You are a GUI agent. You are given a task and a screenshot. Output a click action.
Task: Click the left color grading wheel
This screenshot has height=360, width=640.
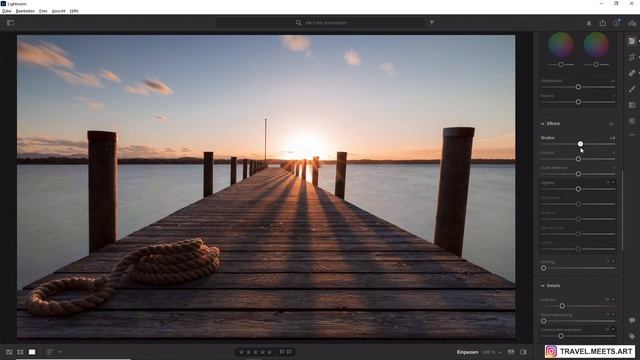pos(561,45)
